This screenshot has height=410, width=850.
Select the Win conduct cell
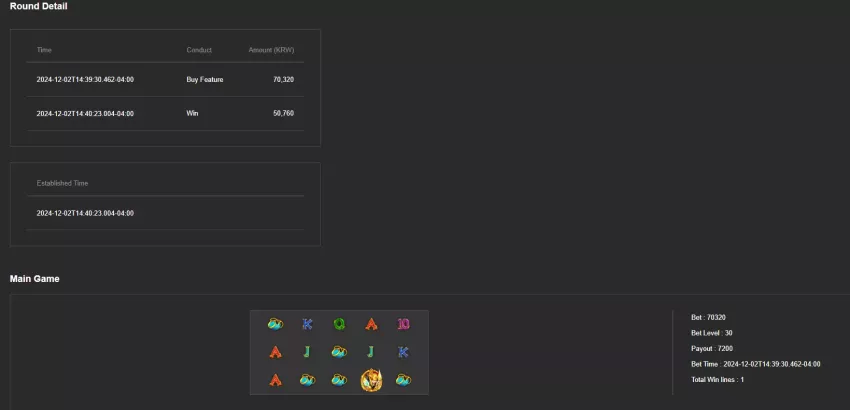click(x=192, y=113)
